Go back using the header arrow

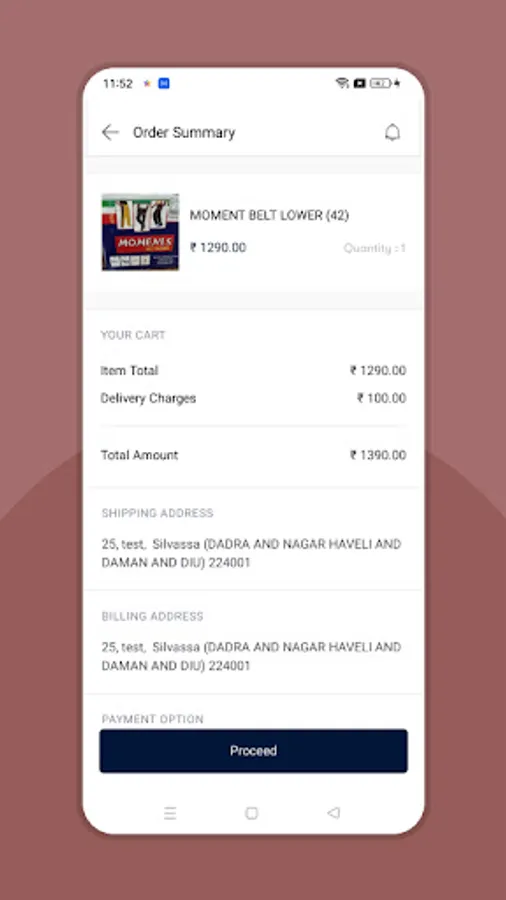[110, 133]
